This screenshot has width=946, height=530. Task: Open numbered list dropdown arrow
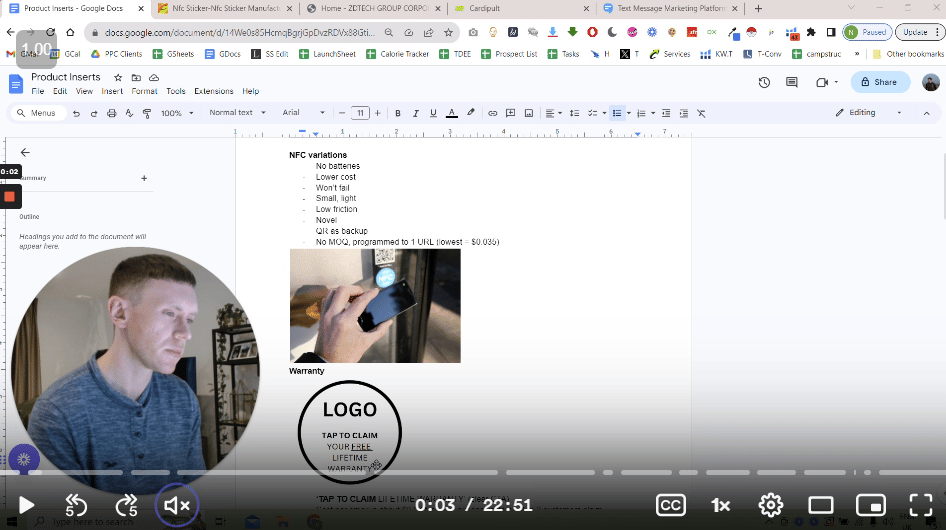pyautogui.click(x=653, y=113)
